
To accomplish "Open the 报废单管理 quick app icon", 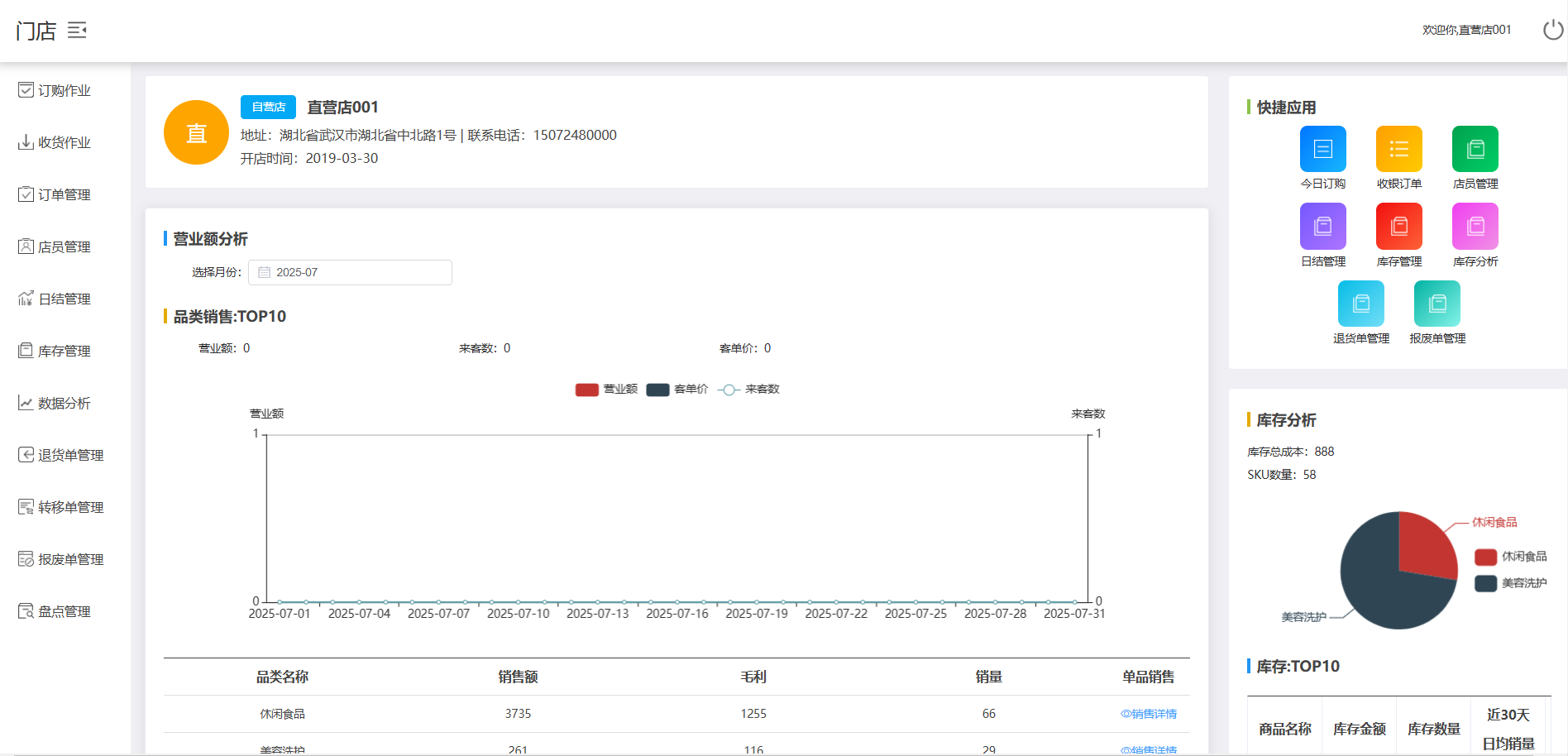I will 1437,304.
